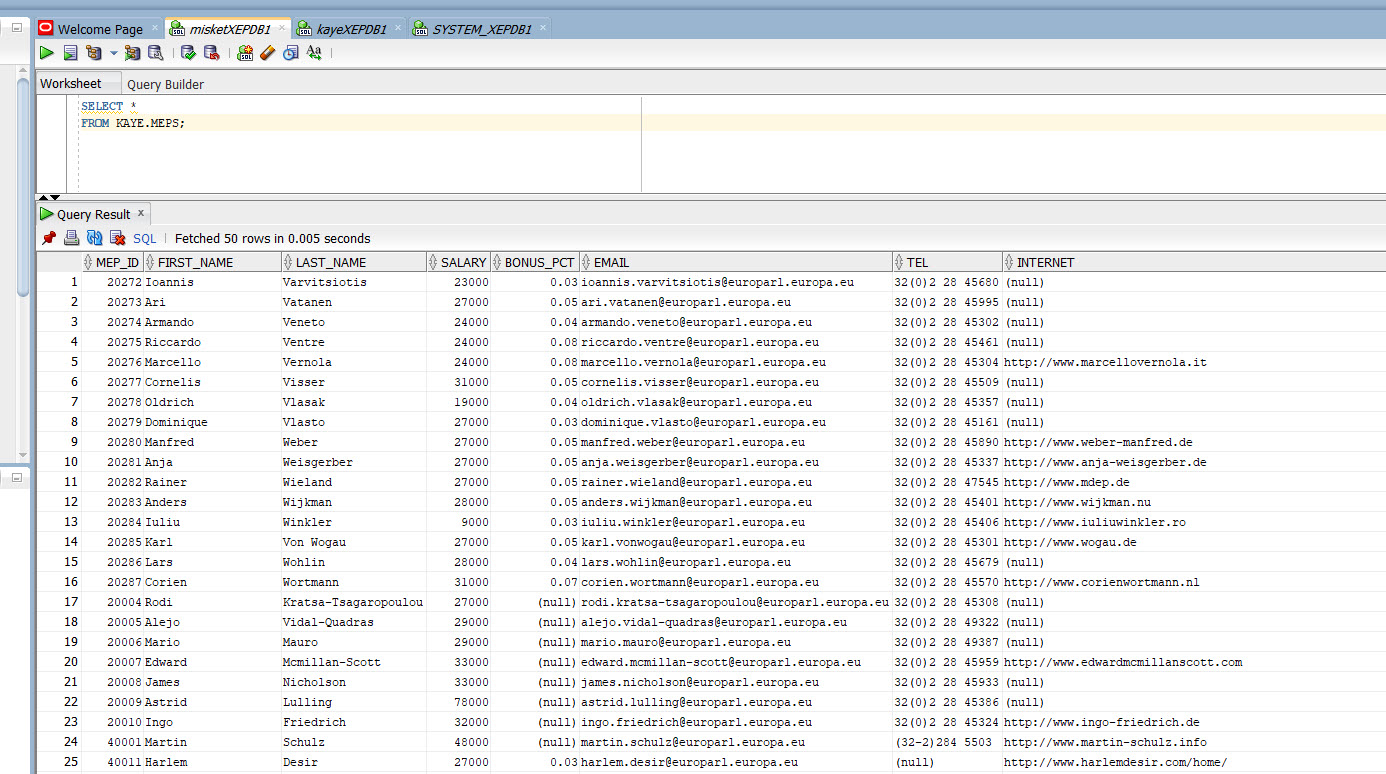Select row number 1 in results
The width and height of the screenshot is (1386, 774).
[x=60, y=282]
